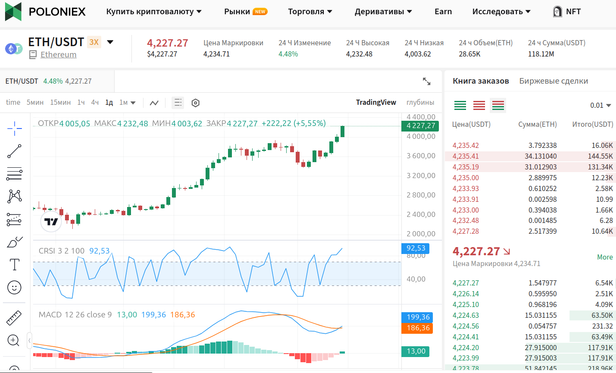Switch chart to 4ч interval

coord(95,103)
